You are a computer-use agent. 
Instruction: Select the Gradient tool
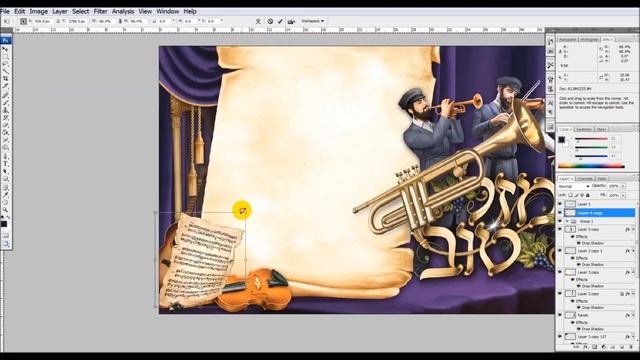[x=6, y=133]
